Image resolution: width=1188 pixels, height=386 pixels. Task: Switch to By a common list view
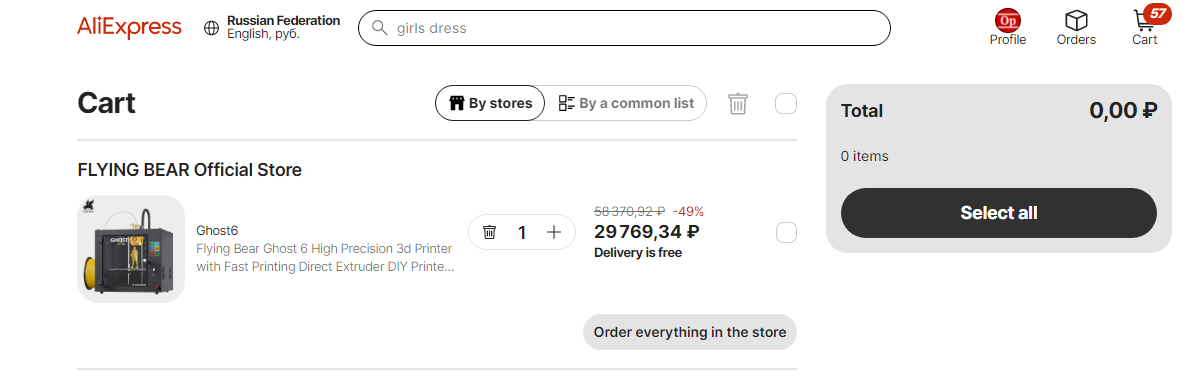626,103
